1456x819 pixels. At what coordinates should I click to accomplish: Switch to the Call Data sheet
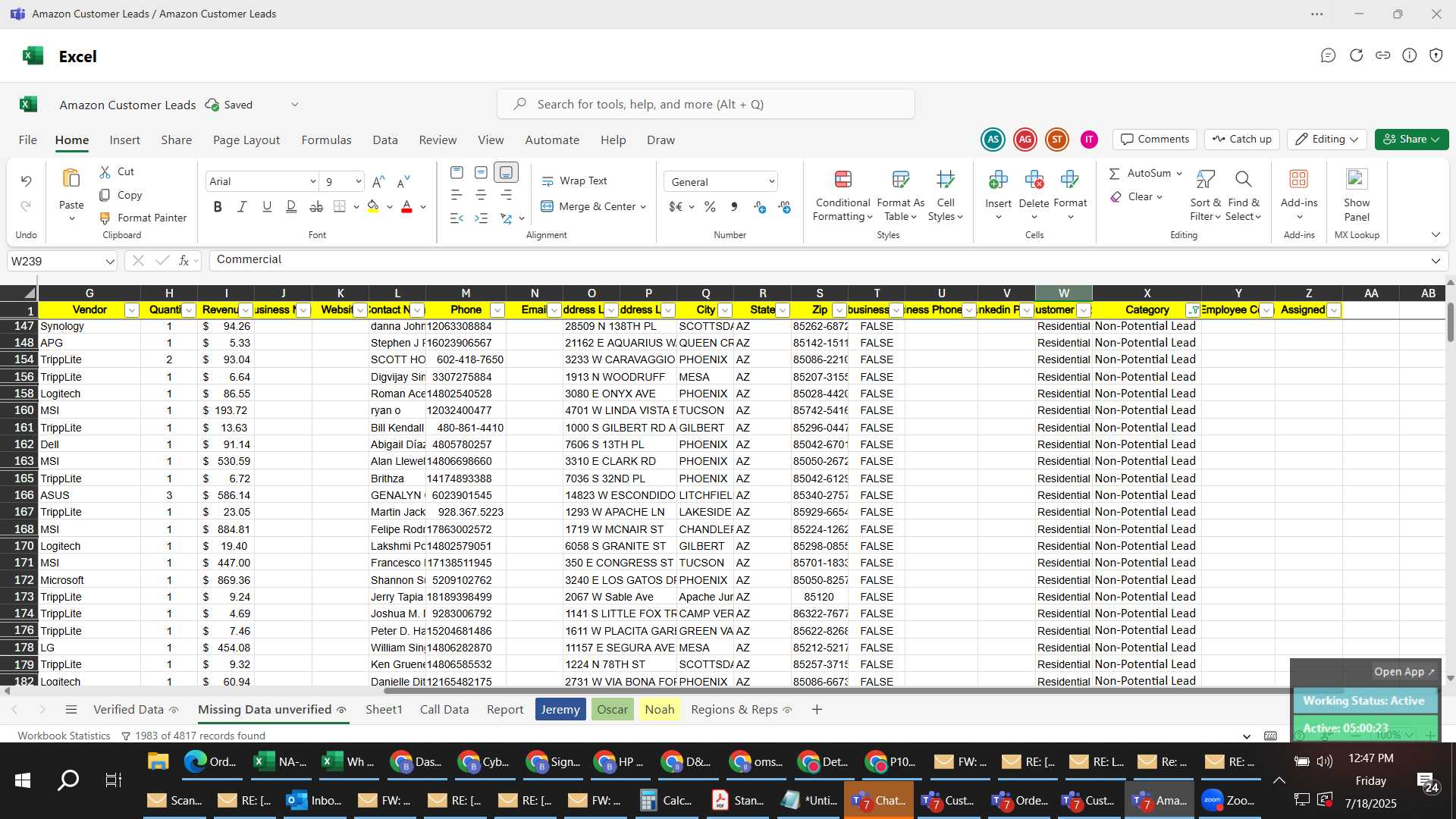tap(444, 710)
